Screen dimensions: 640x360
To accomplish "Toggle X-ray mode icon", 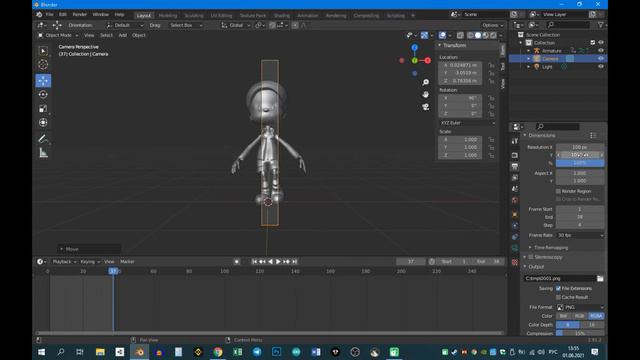I will pos(460,36).
